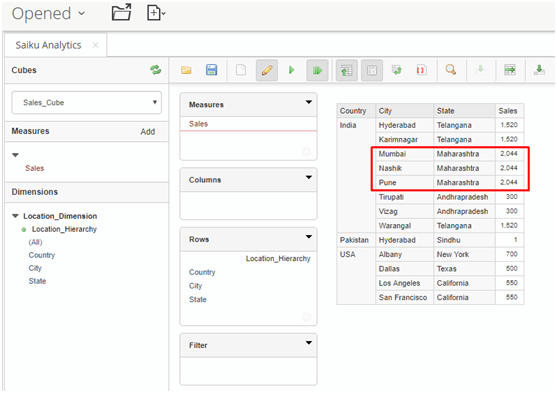Image resolution: width=557 pixels, height=393 pixels.
Task: Open the Opened dropdown menu
Action: [x=48, y=14]
